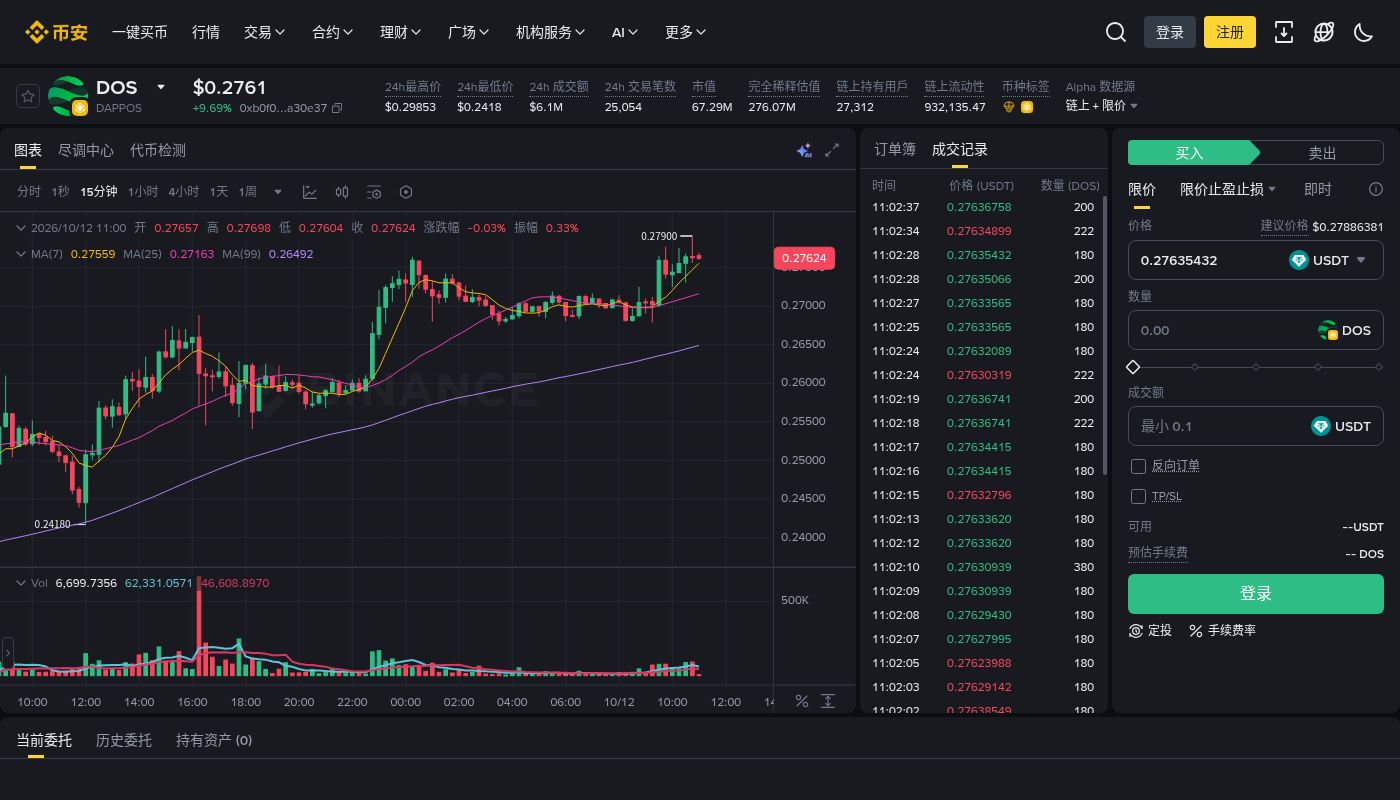The width and height of the screenshot is (1400, 800).
Task: Open more time intervals dropdown after 1周
Action: coord(278,192)
